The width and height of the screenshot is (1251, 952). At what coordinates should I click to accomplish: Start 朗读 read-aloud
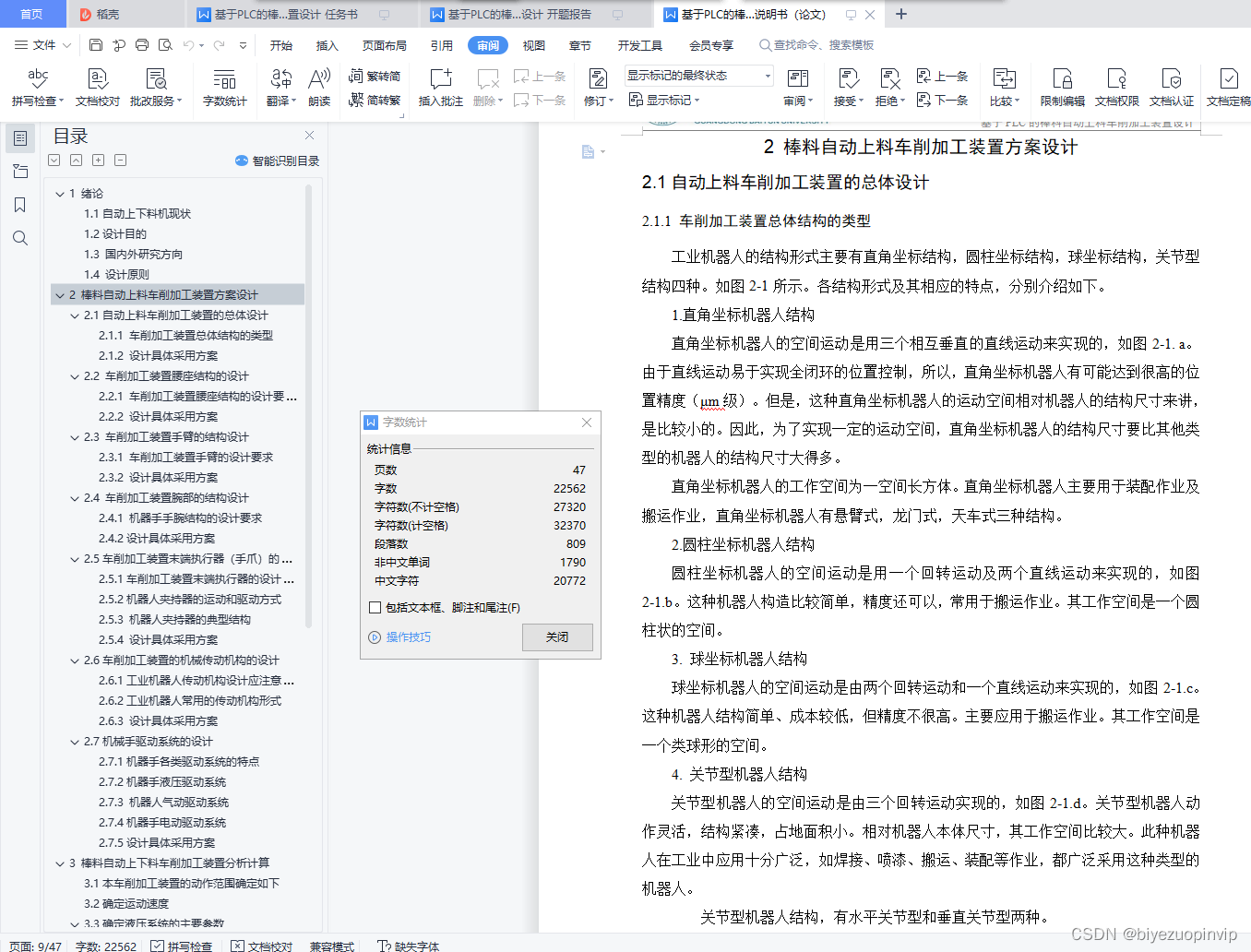[319, 88]
